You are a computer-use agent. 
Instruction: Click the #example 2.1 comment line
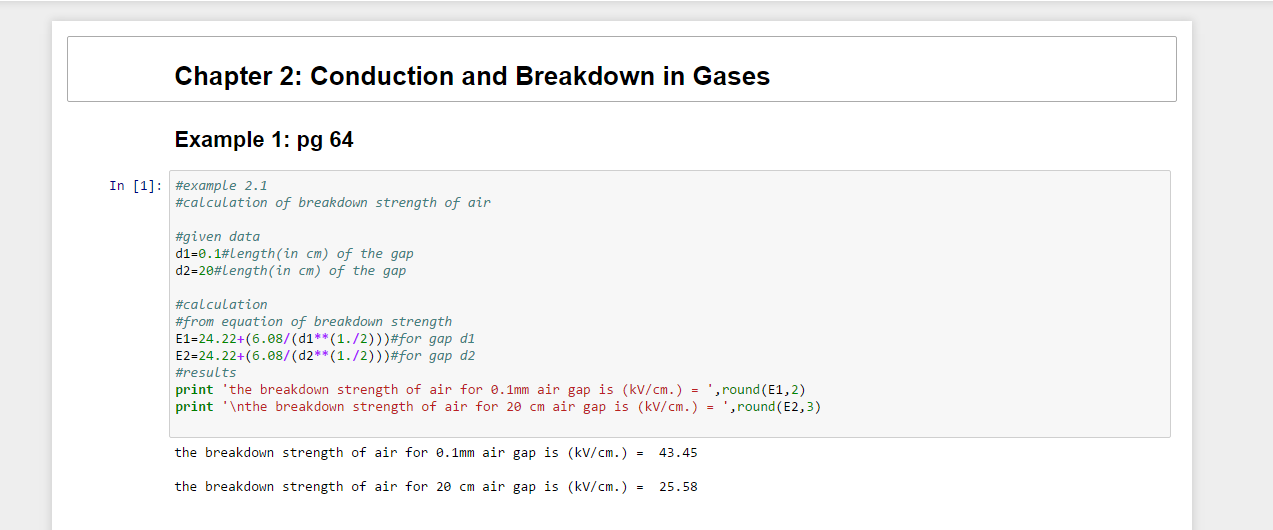point(221,186)
